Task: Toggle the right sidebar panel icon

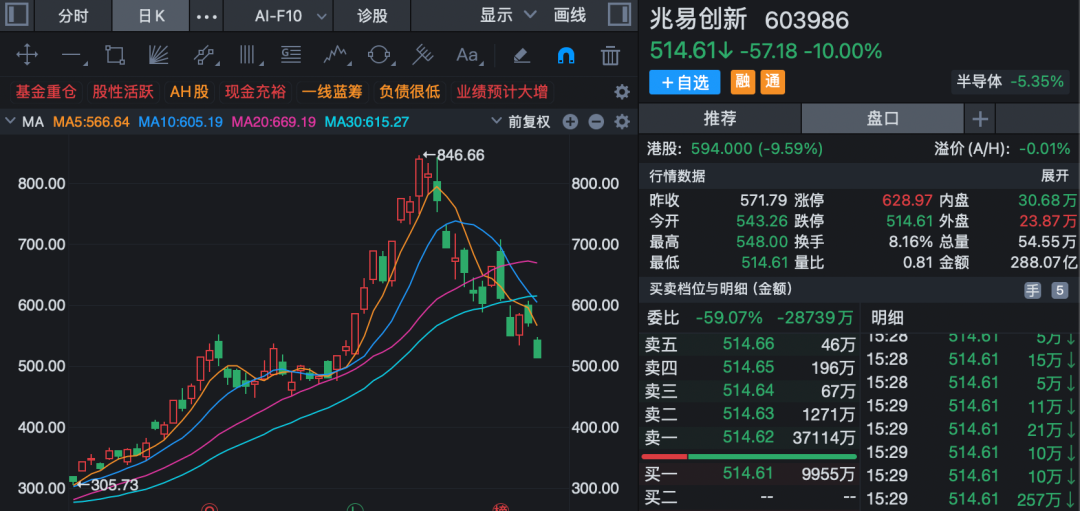Action: coord(620,14)
